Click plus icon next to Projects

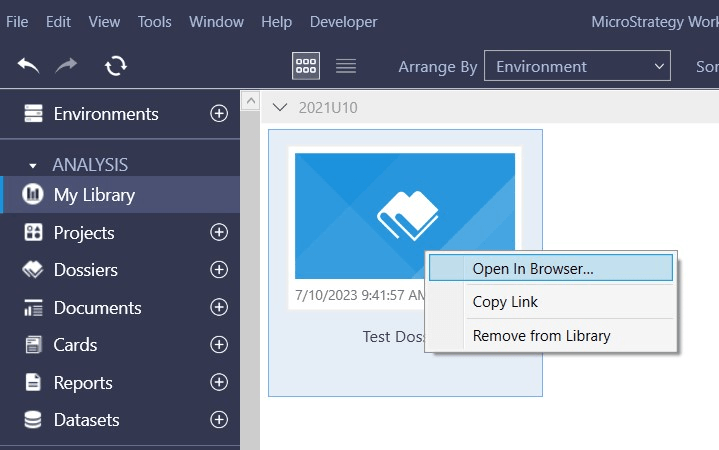[x=219, y=233]
